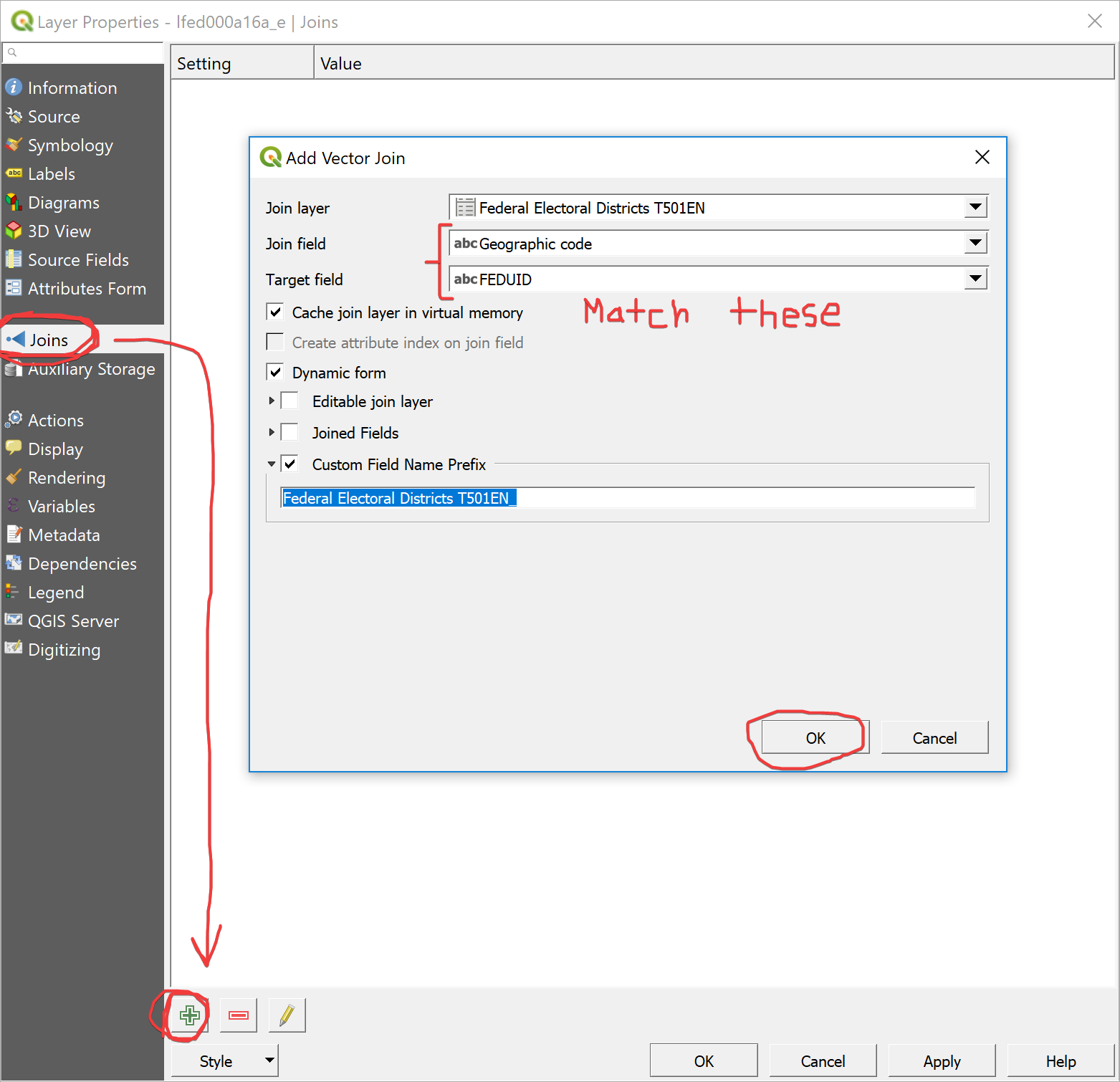Expand Joined Fields group

(x=272, y=432)
